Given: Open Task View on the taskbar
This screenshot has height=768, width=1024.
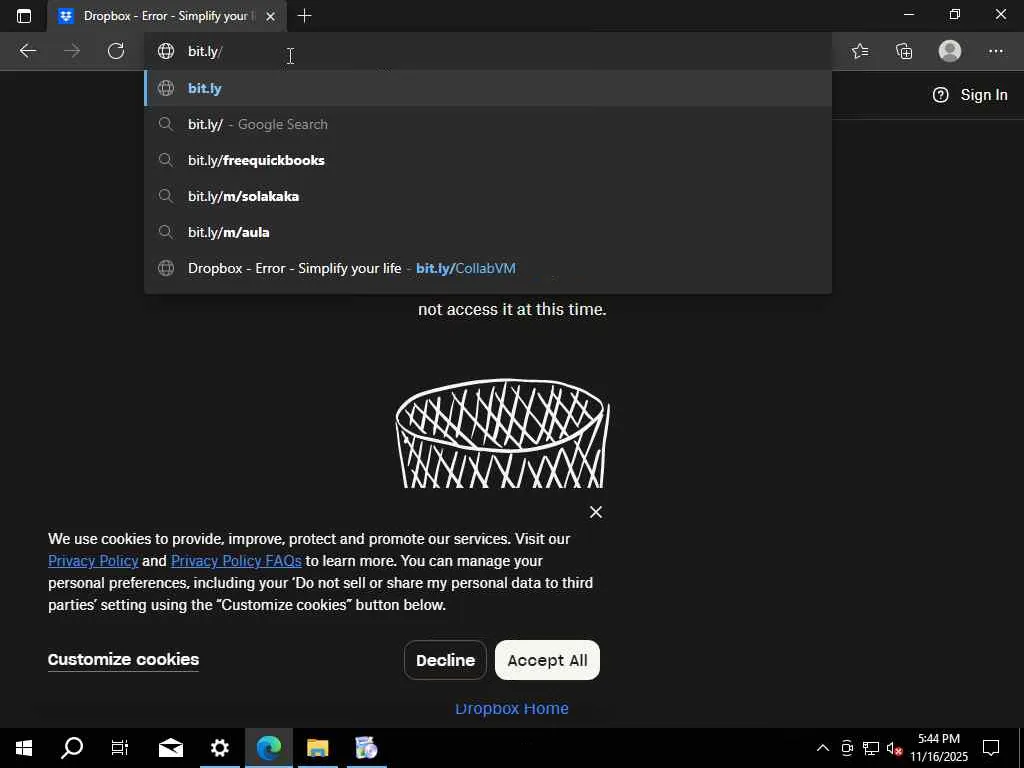Looking at the screenshot, I should [120, 748].
